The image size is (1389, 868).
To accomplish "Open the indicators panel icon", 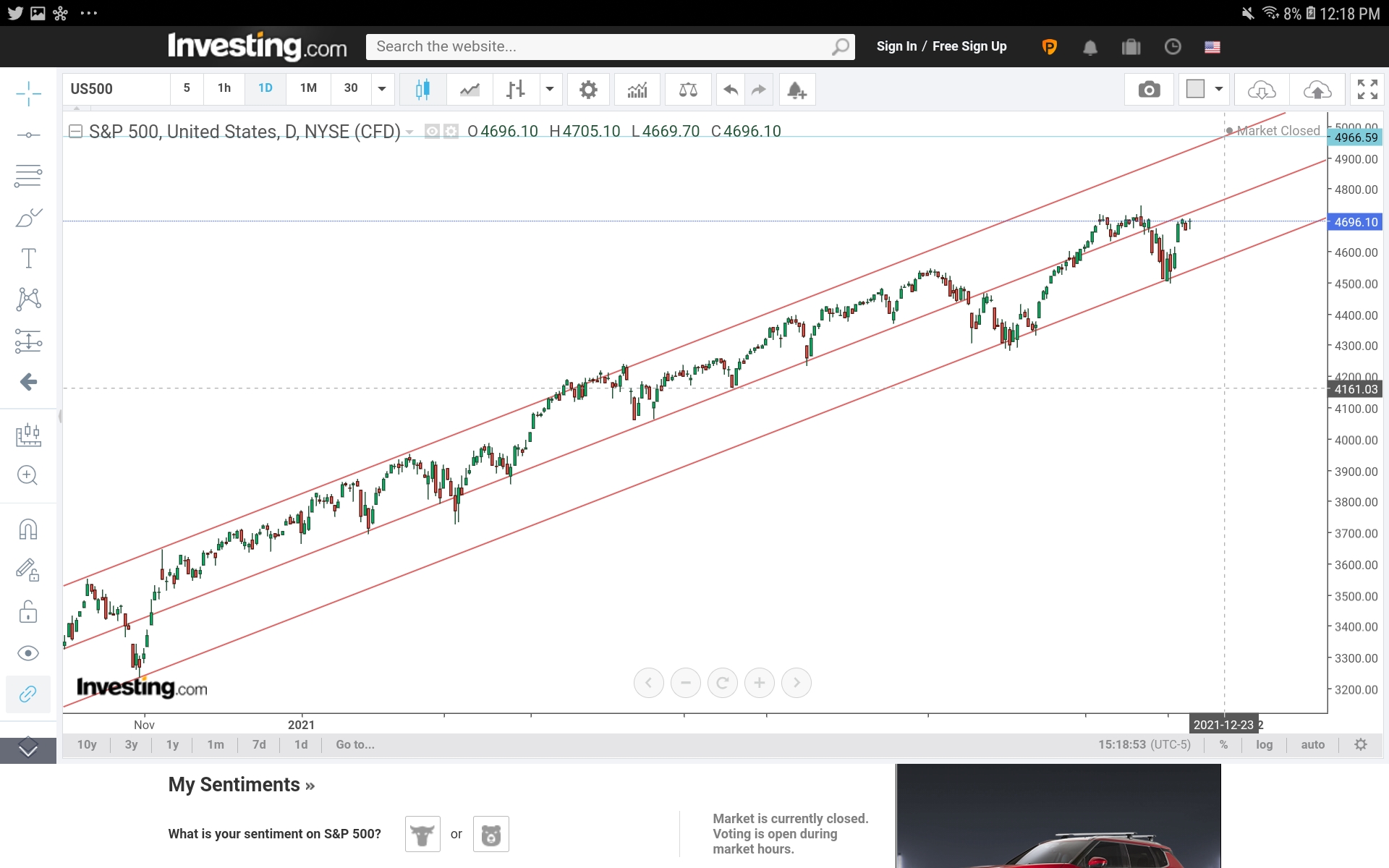I will pos(637,90).
